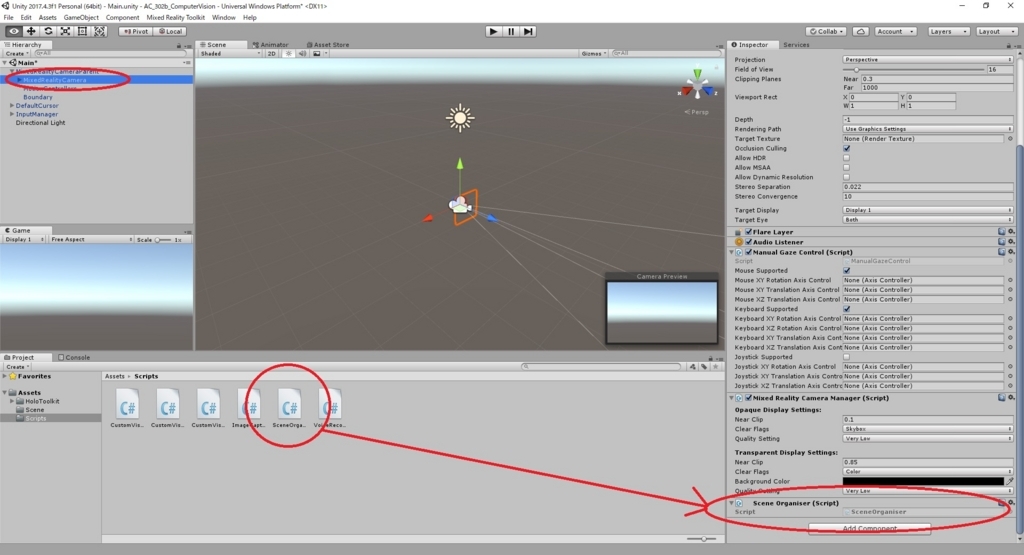Open the Mixed Reality Toolkit menu
This screenshot has width=1024, height=555.
pyautogui.click(x=175, y=18)
